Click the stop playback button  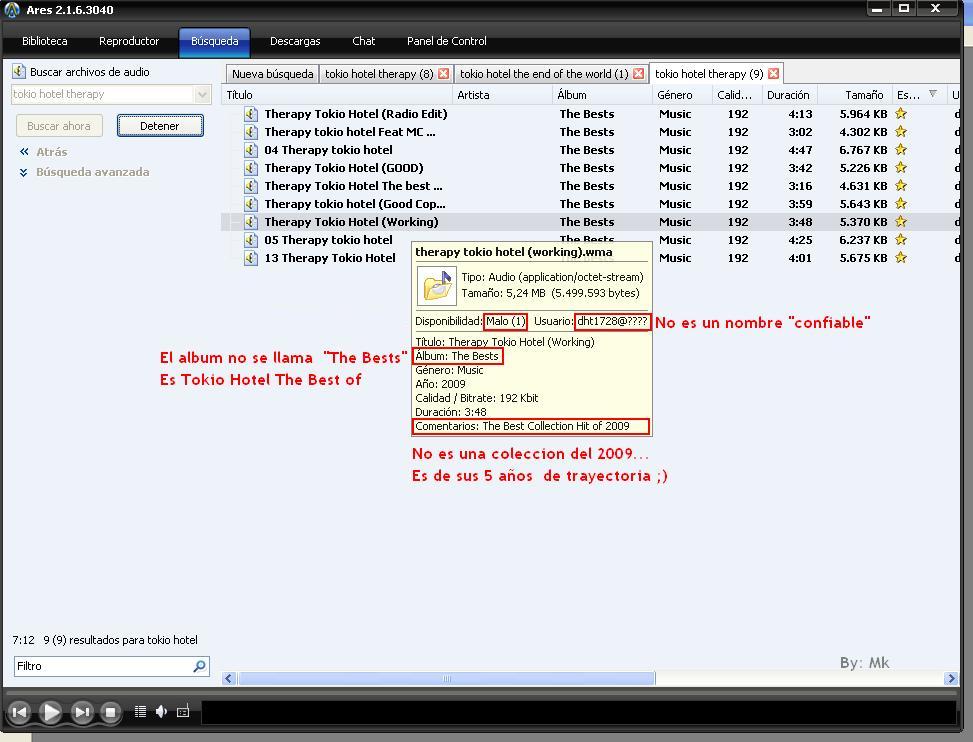pos(110,712)
